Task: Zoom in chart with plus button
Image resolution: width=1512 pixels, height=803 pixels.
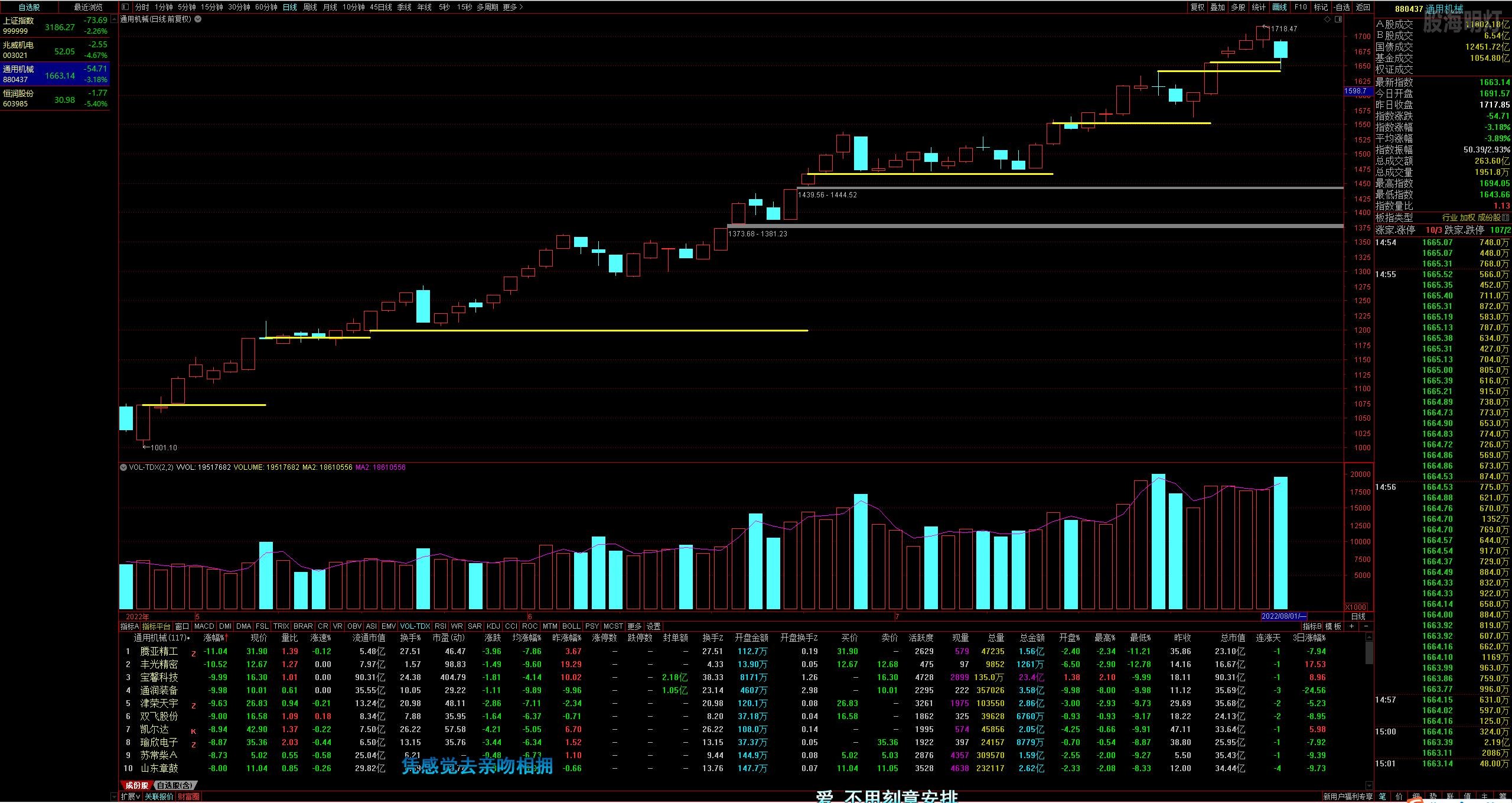Action: [1351, 626]
